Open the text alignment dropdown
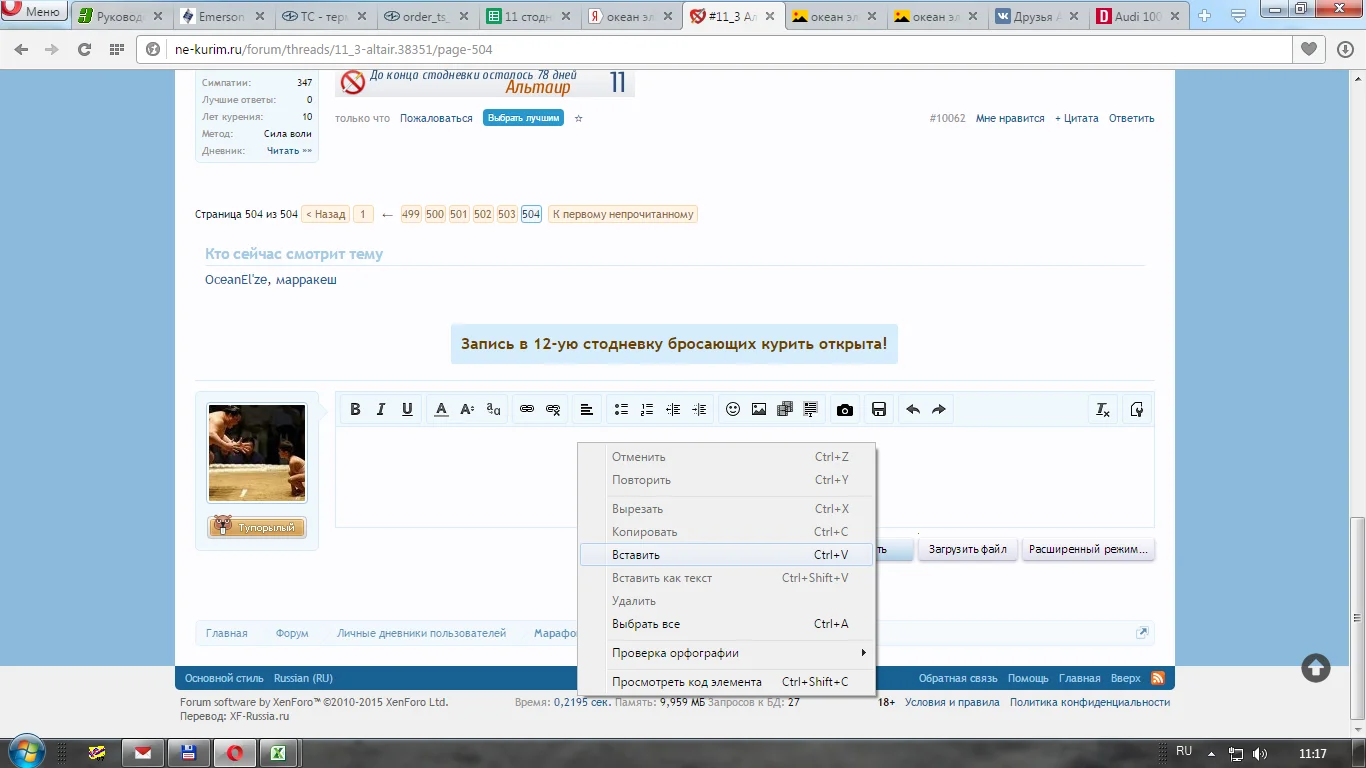1366x768 pixels. (x=587, y=410)
